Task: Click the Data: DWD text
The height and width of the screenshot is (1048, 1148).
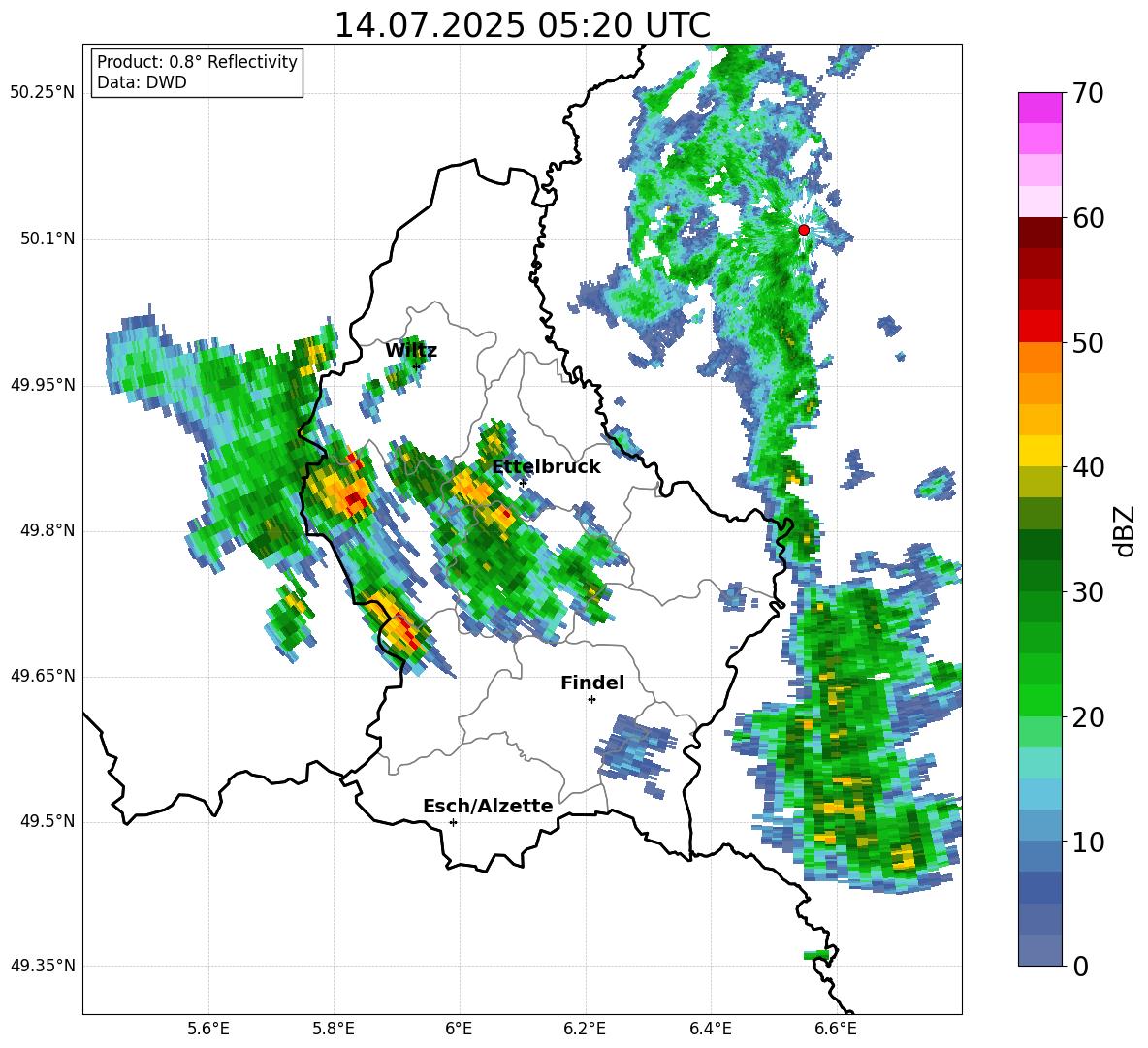Action: pyautogui.click(x=142, y=82)
